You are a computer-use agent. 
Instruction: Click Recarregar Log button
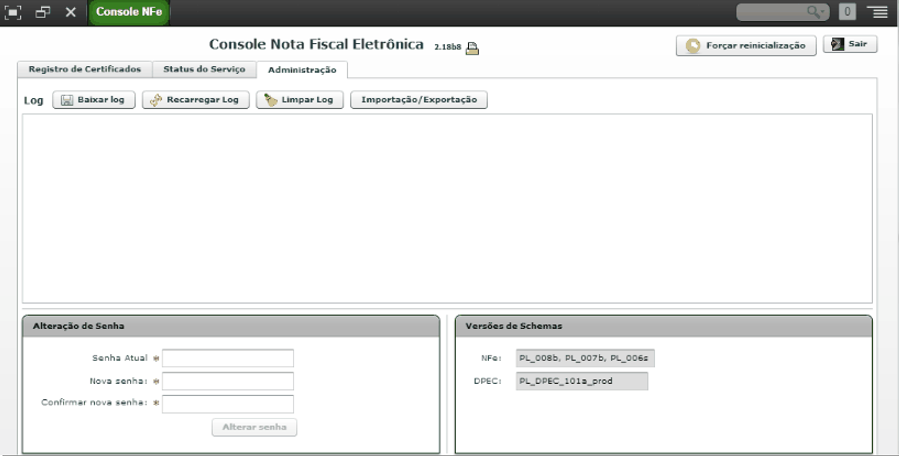point(196,100)
